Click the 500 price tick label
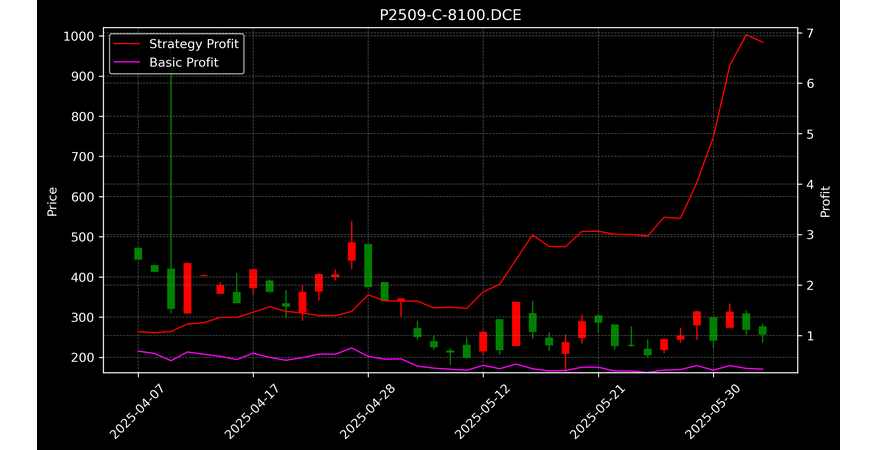The height and width of the screenshot is (450, 878). click(85, 237)
